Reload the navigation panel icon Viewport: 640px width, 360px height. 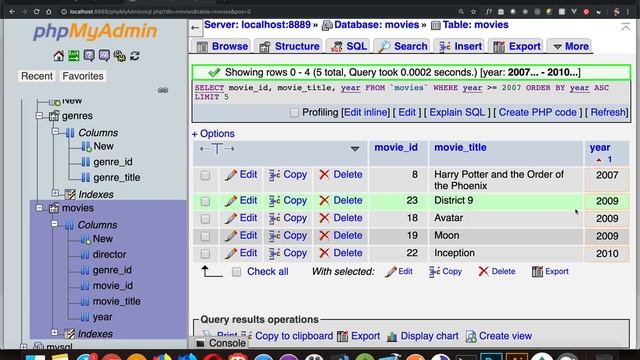click(x=135, y=56)
